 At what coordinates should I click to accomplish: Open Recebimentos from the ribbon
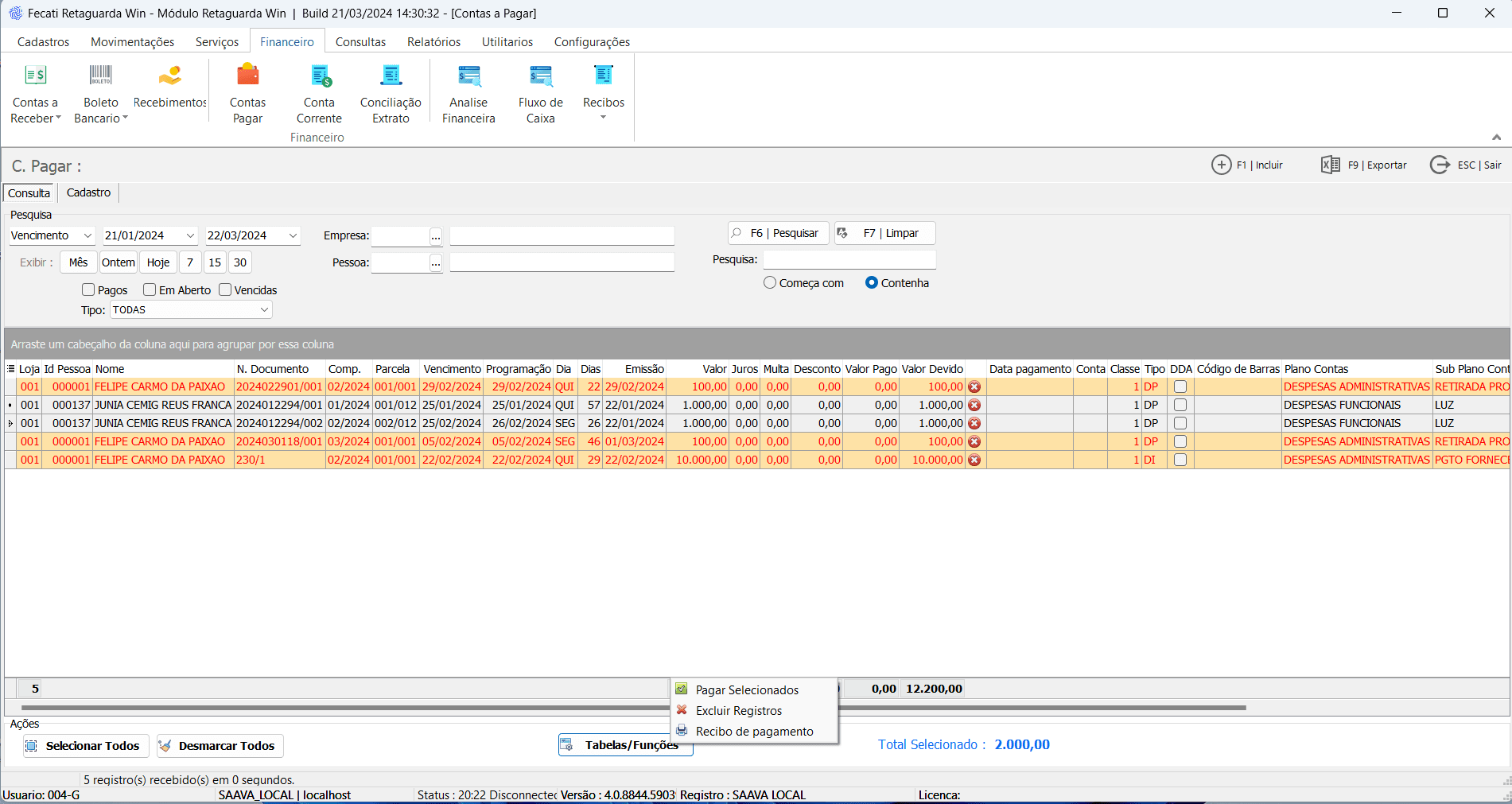pyautogui.click(x=169, y=76)
